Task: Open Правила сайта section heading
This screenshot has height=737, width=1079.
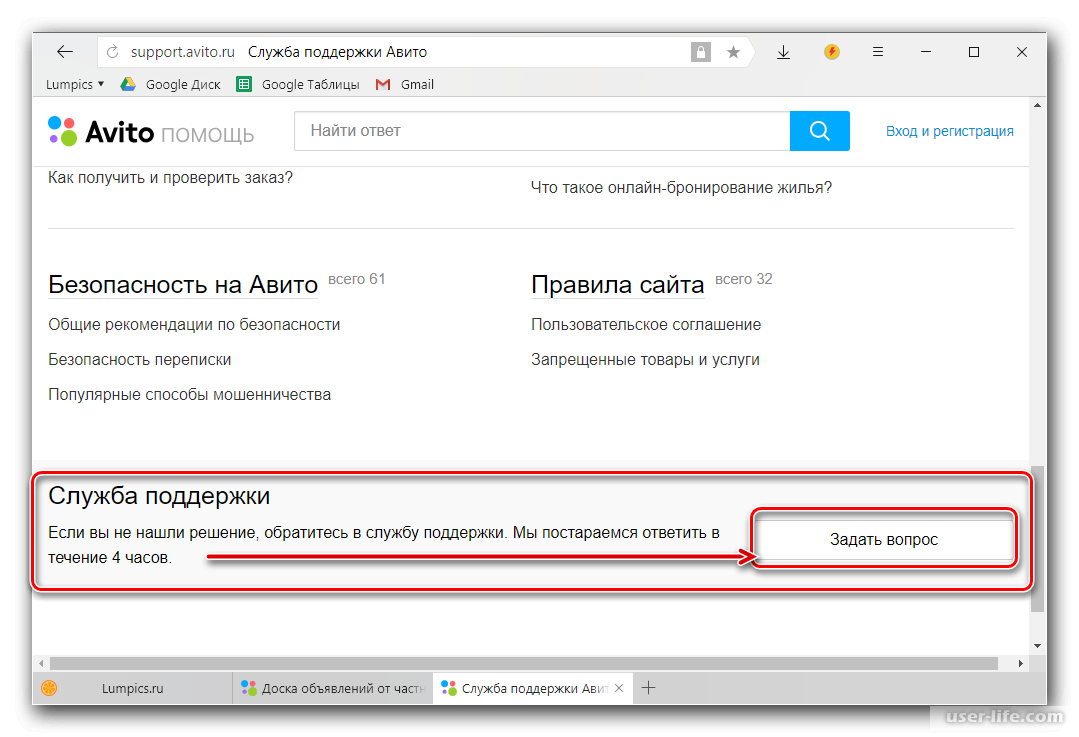Action: click(x=618, y=284)
